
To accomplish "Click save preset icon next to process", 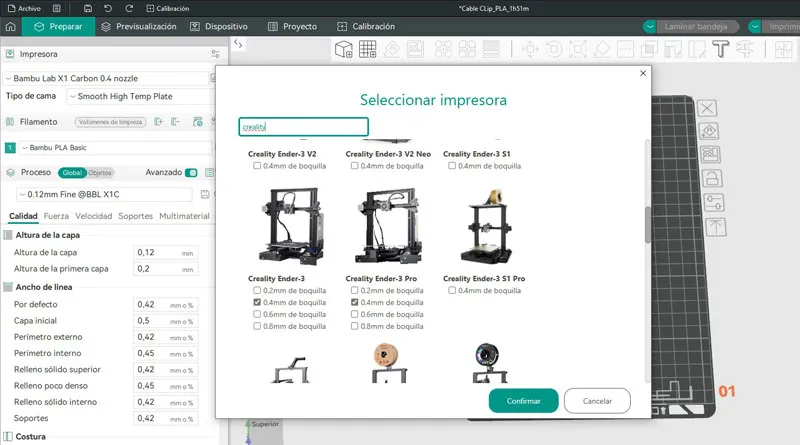I will [x=205, y=194].
